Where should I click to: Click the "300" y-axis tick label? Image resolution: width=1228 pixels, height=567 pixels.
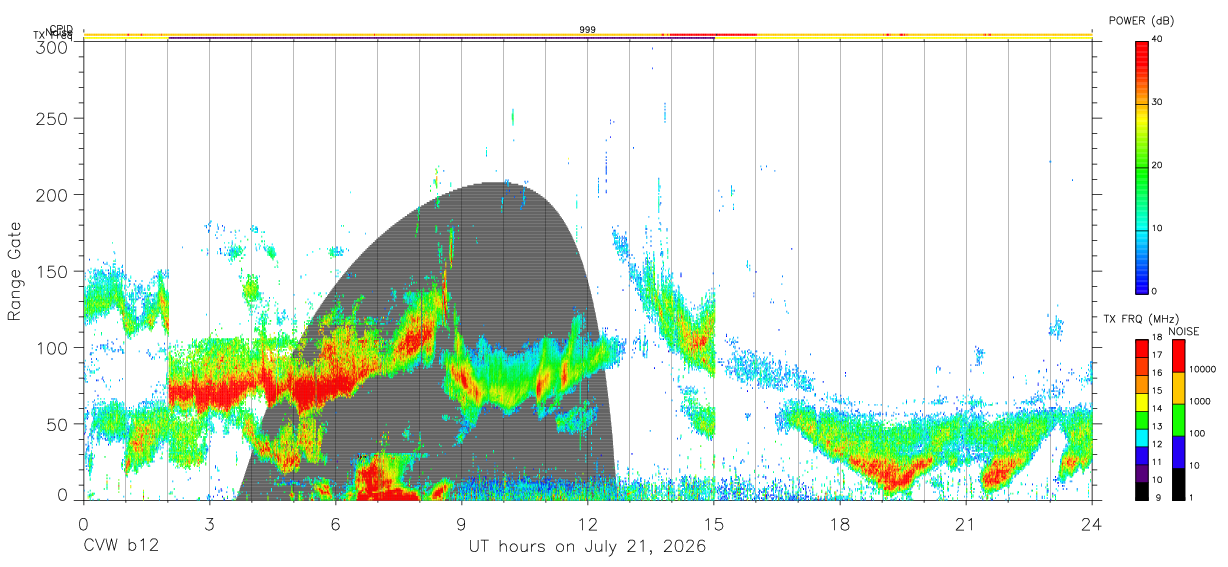[53, 46]
